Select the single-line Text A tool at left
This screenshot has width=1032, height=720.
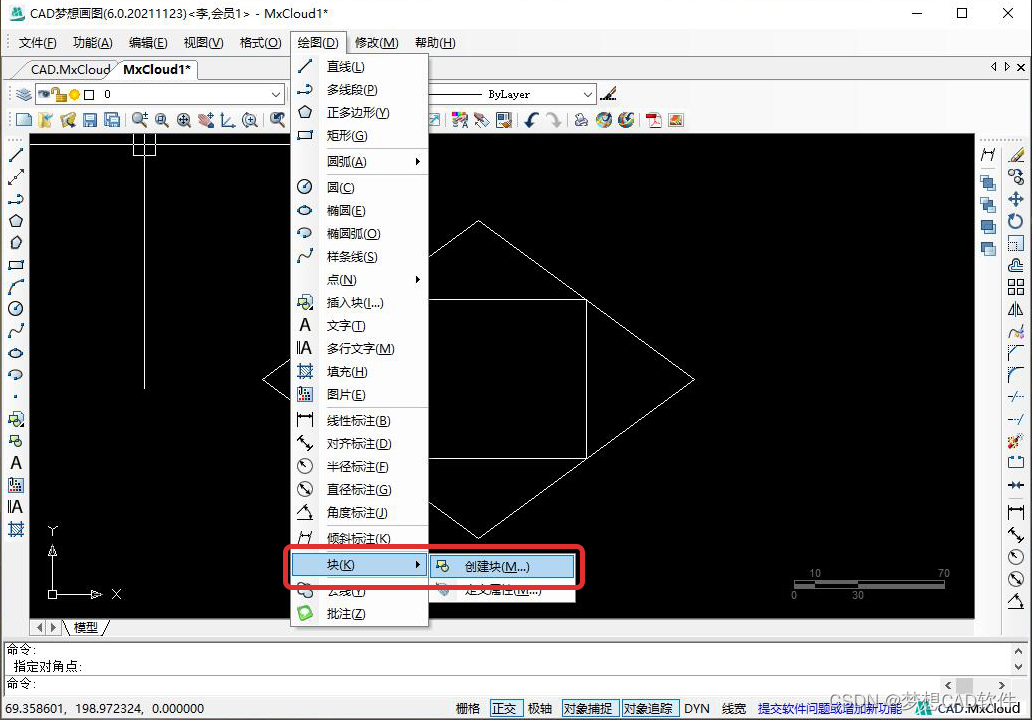pyautogui.click(x=16, y=463)
